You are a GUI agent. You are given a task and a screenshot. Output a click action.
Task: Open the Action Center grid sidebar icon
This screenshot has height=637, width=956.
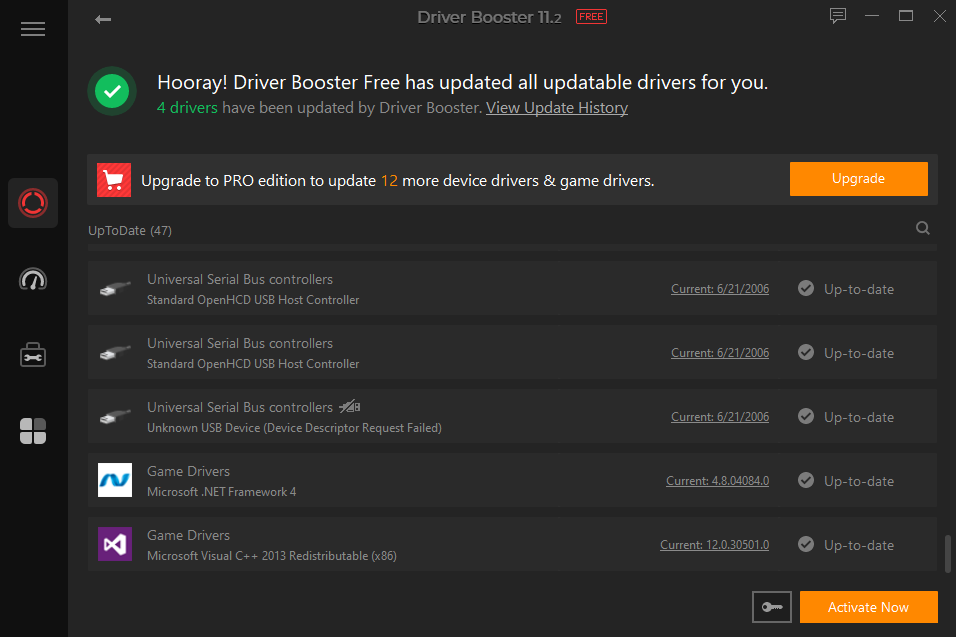(33, 431)
